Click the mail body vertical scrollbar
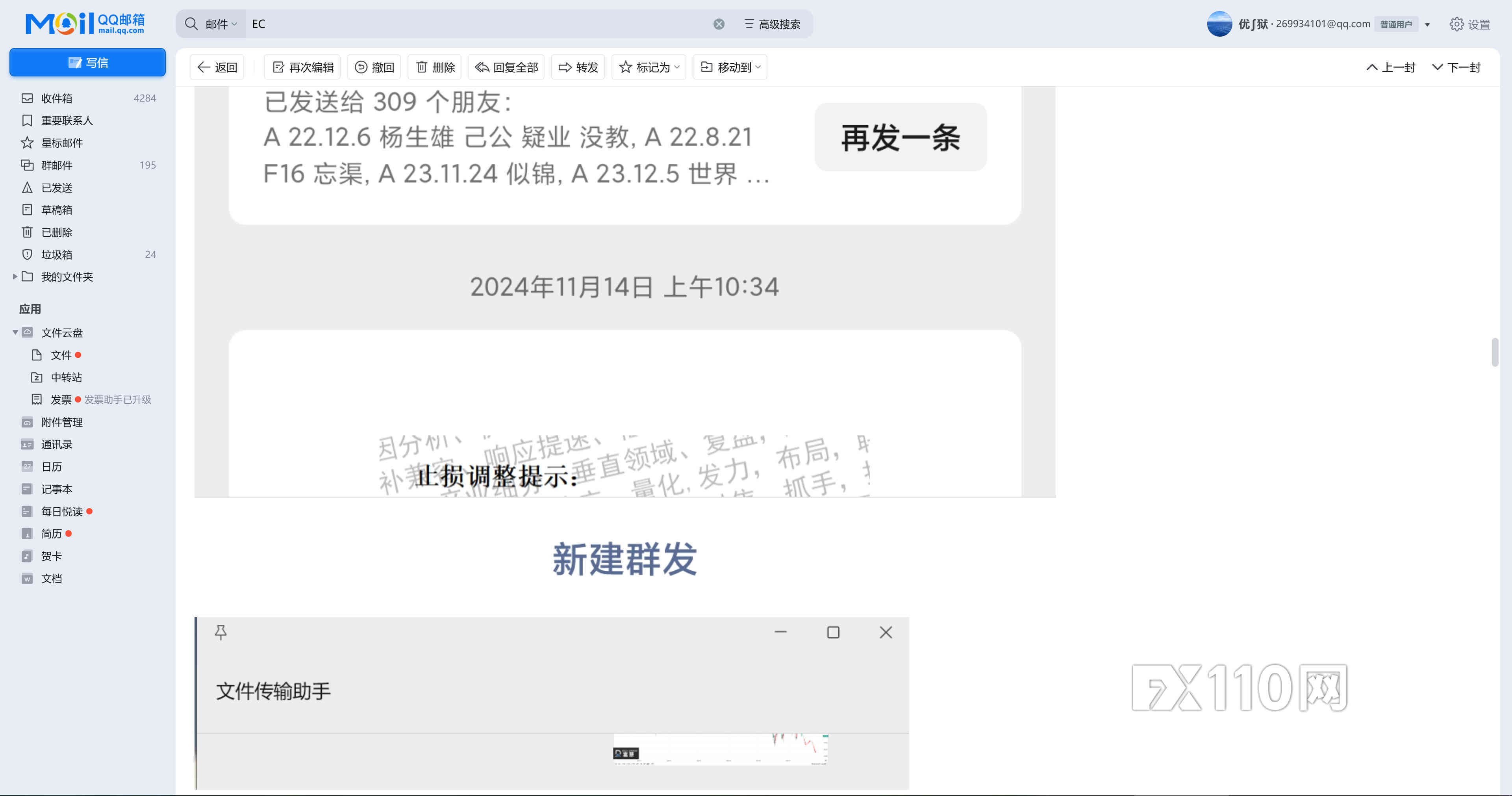This screenshot has height=796, width=1512. point(1494,352)
